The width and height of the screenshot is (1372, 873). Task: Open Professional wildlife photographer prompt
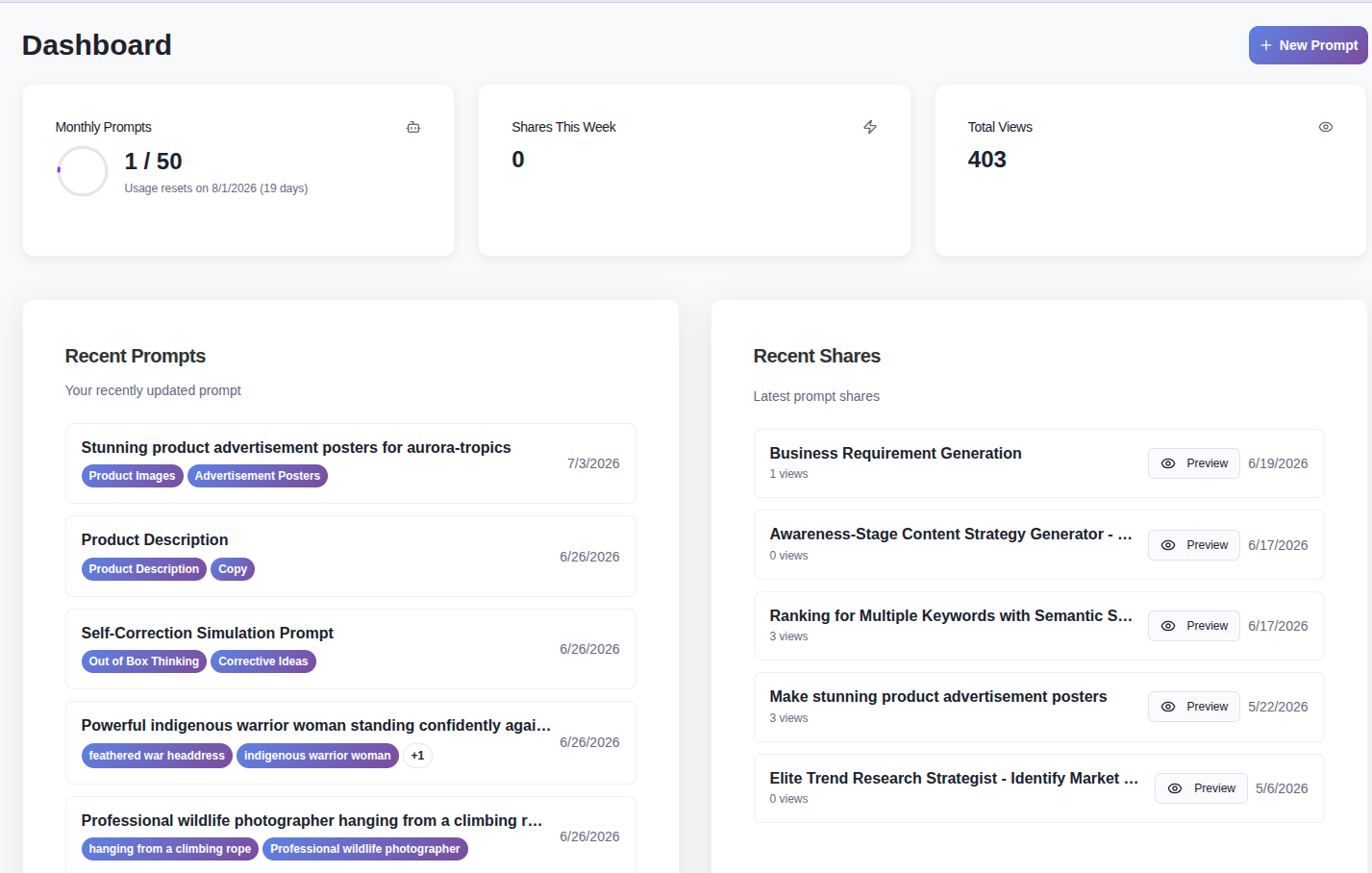pyautogui.click(x=351, y=835)
